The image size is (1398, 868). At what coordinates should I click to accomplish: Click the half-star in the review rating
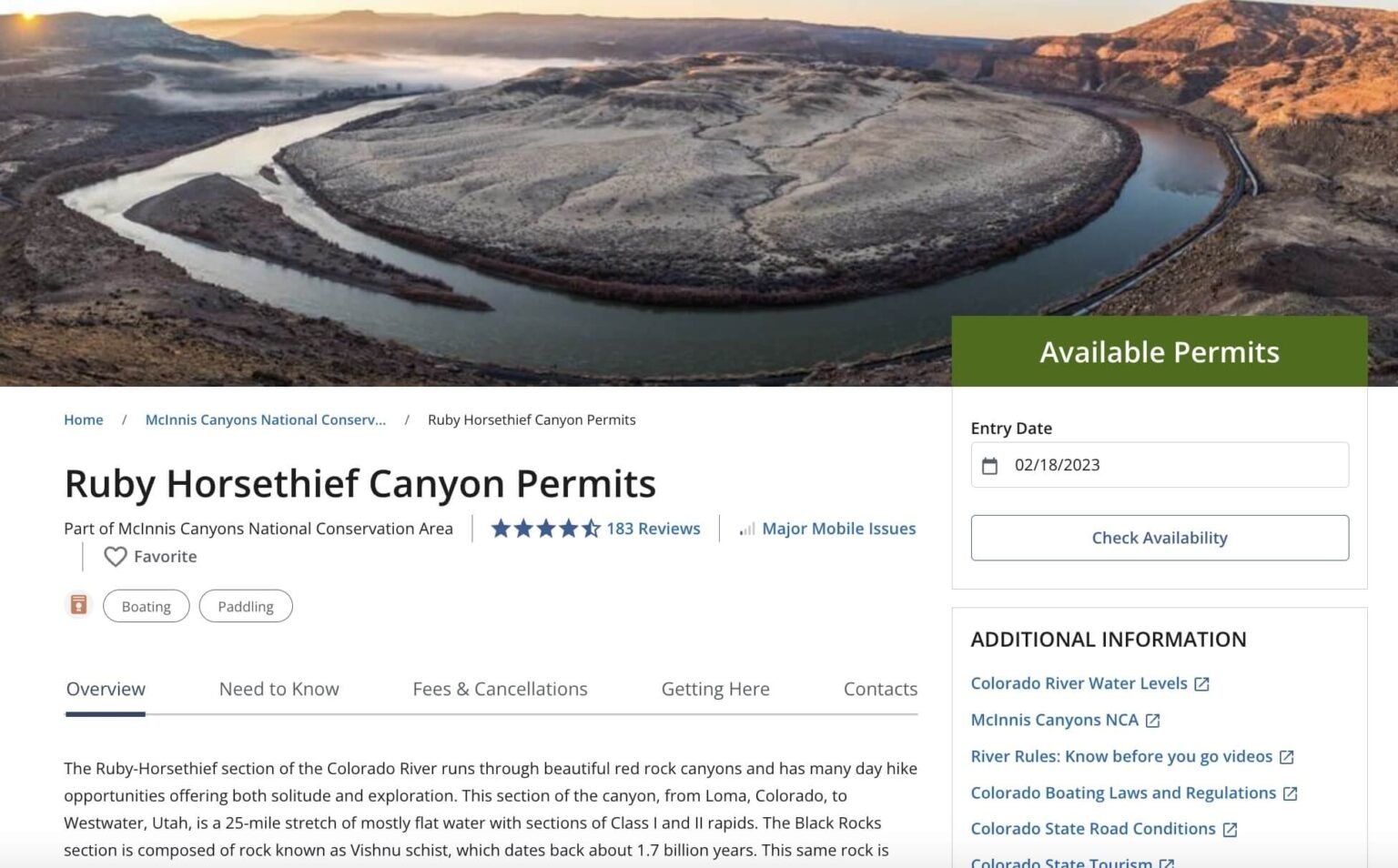(592, 529)
